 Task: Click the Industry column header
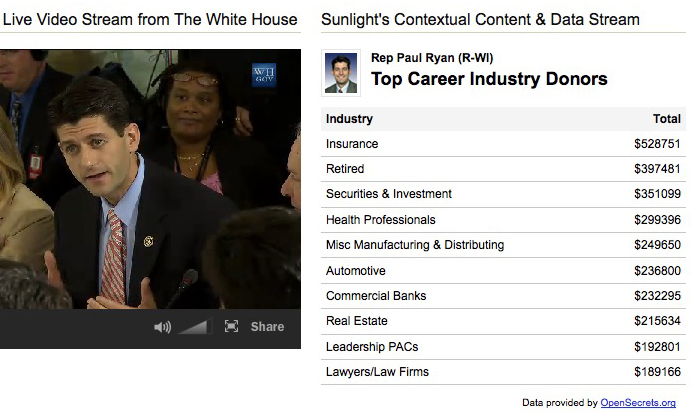[349, 119]
